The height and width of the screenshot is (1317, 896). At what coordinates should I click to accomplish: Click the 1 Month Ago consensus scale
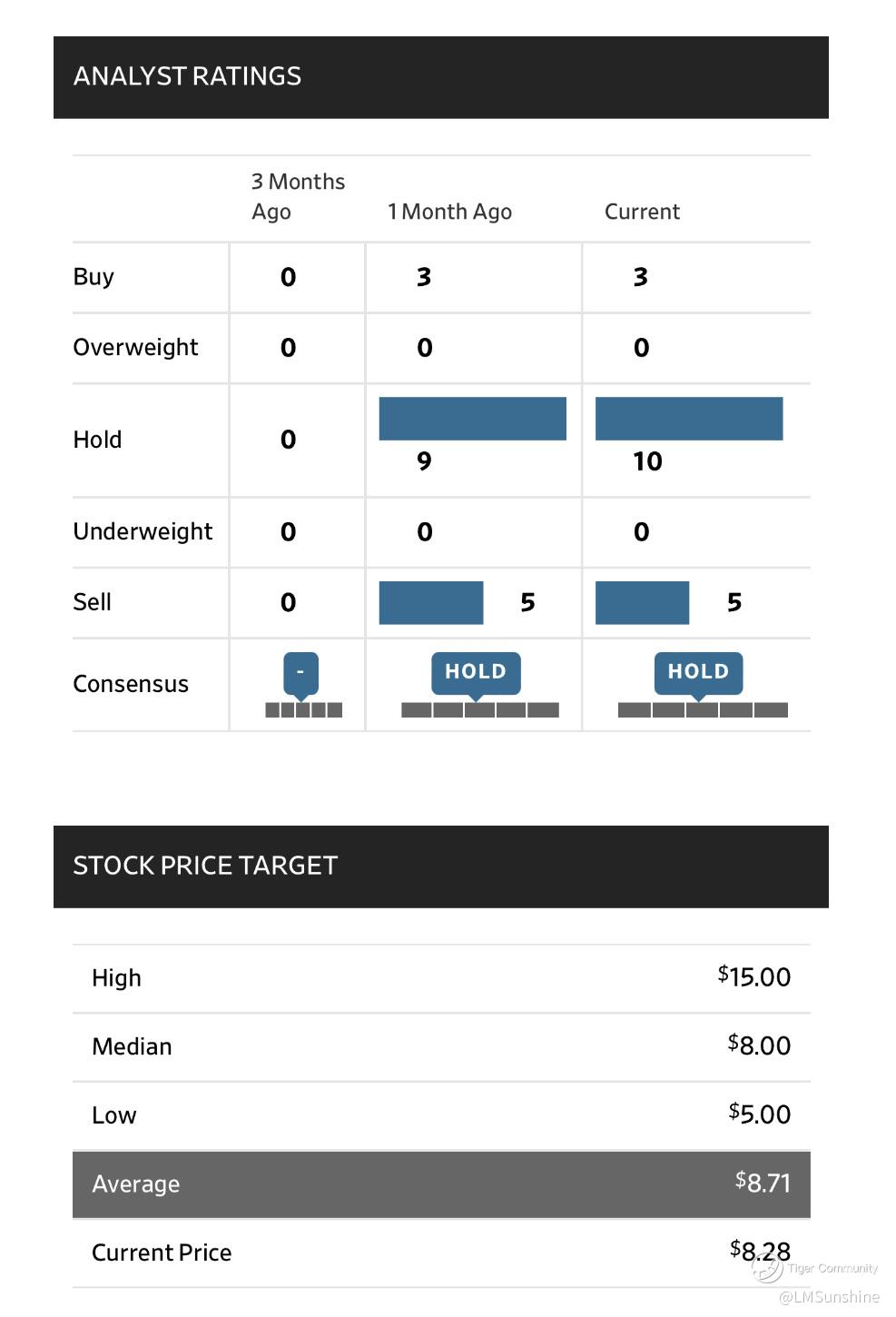pyautogui.click(x=480, y=710)
